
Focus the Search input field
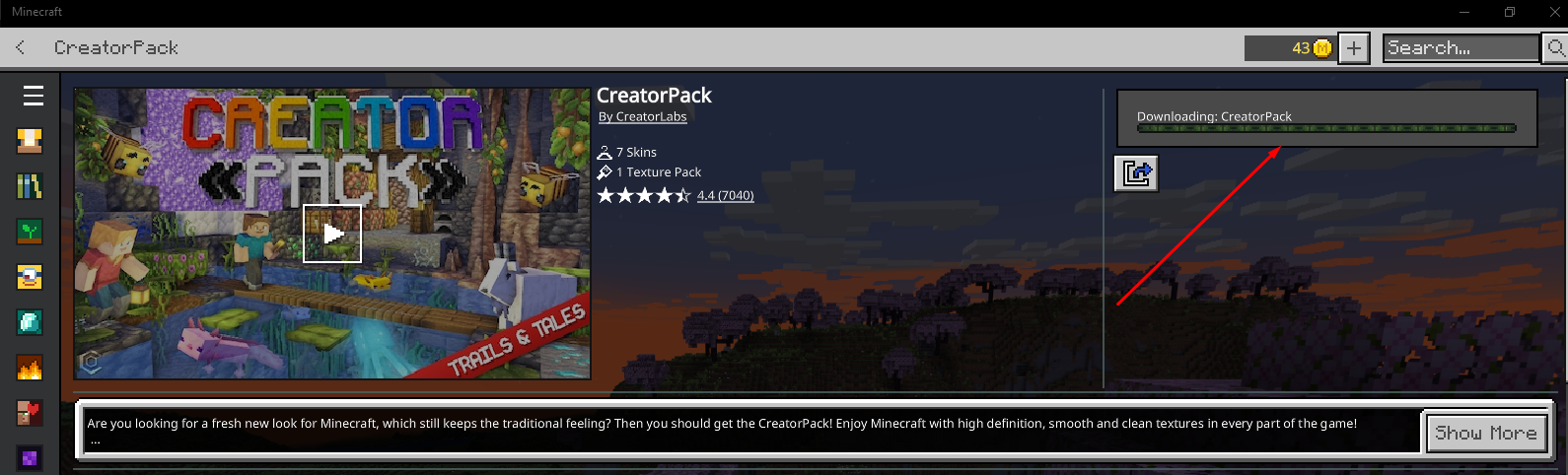click(x=1461, y=48)
